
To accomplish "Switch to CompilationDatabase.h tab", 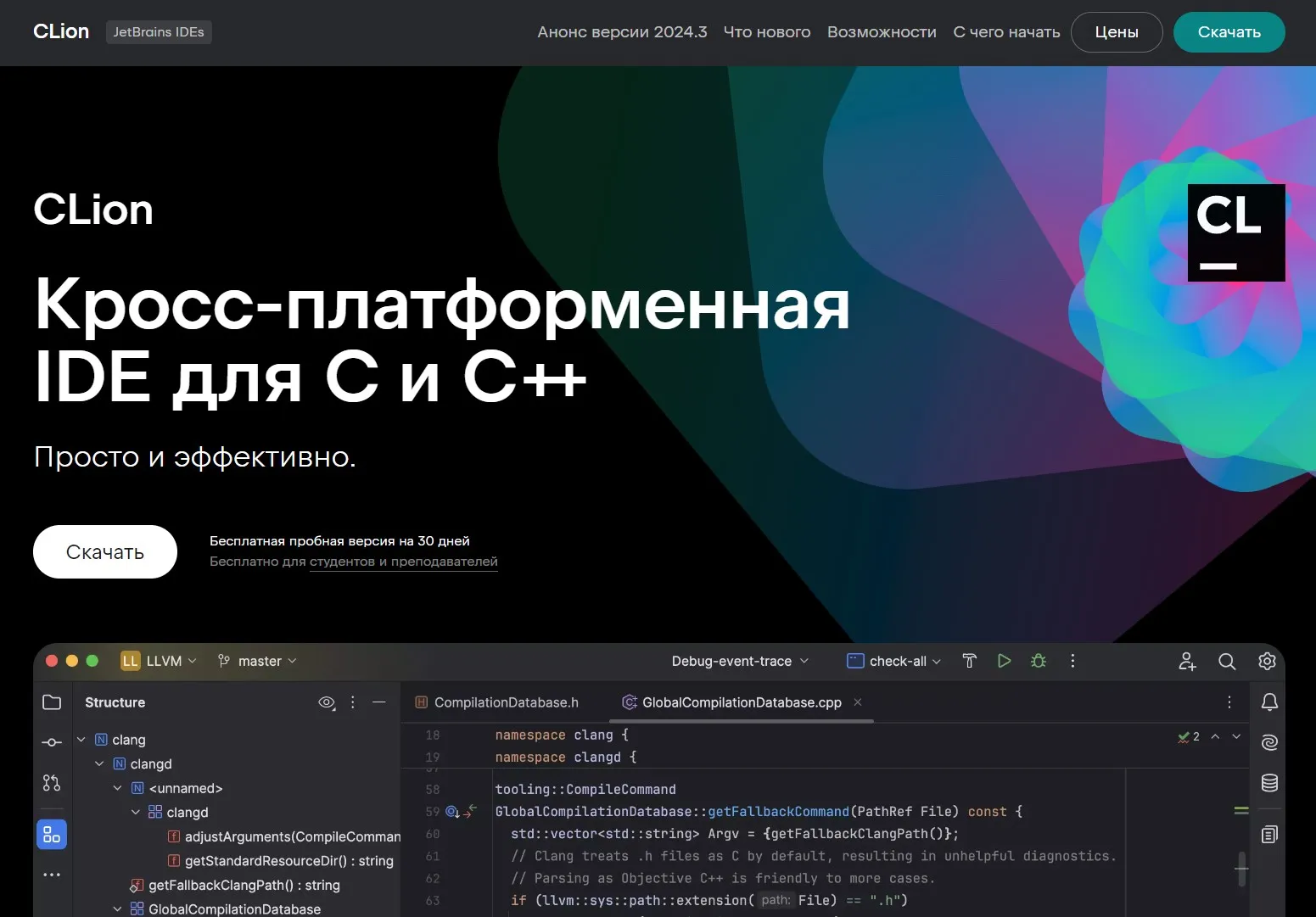I will point(497,702).
